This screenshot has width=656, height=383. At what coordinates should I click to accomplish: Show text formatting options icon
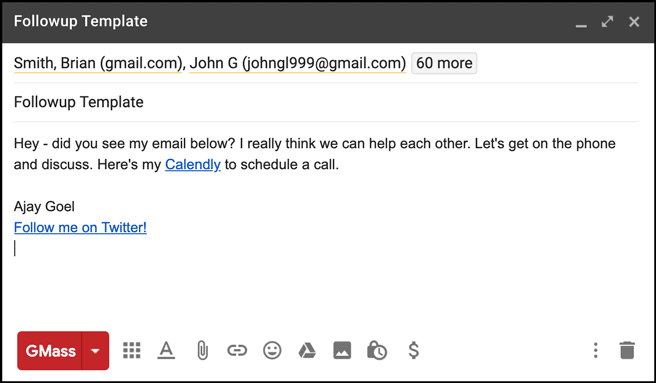point(166,350)
